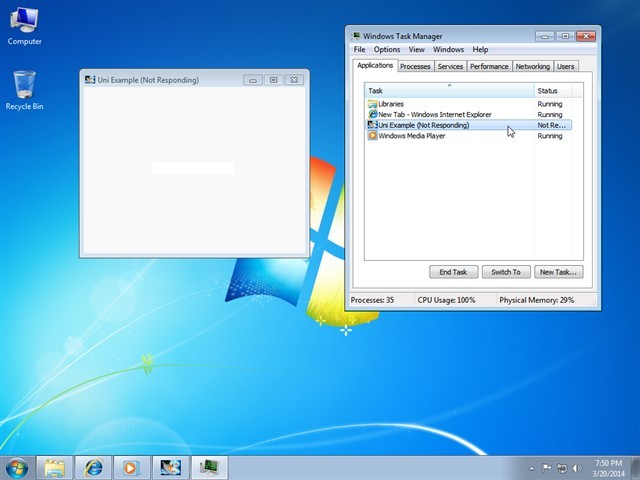Select New Tab - Windows Internet Explorer row
The height and width of the screenshot is (480, 640).
click(468, 114)
